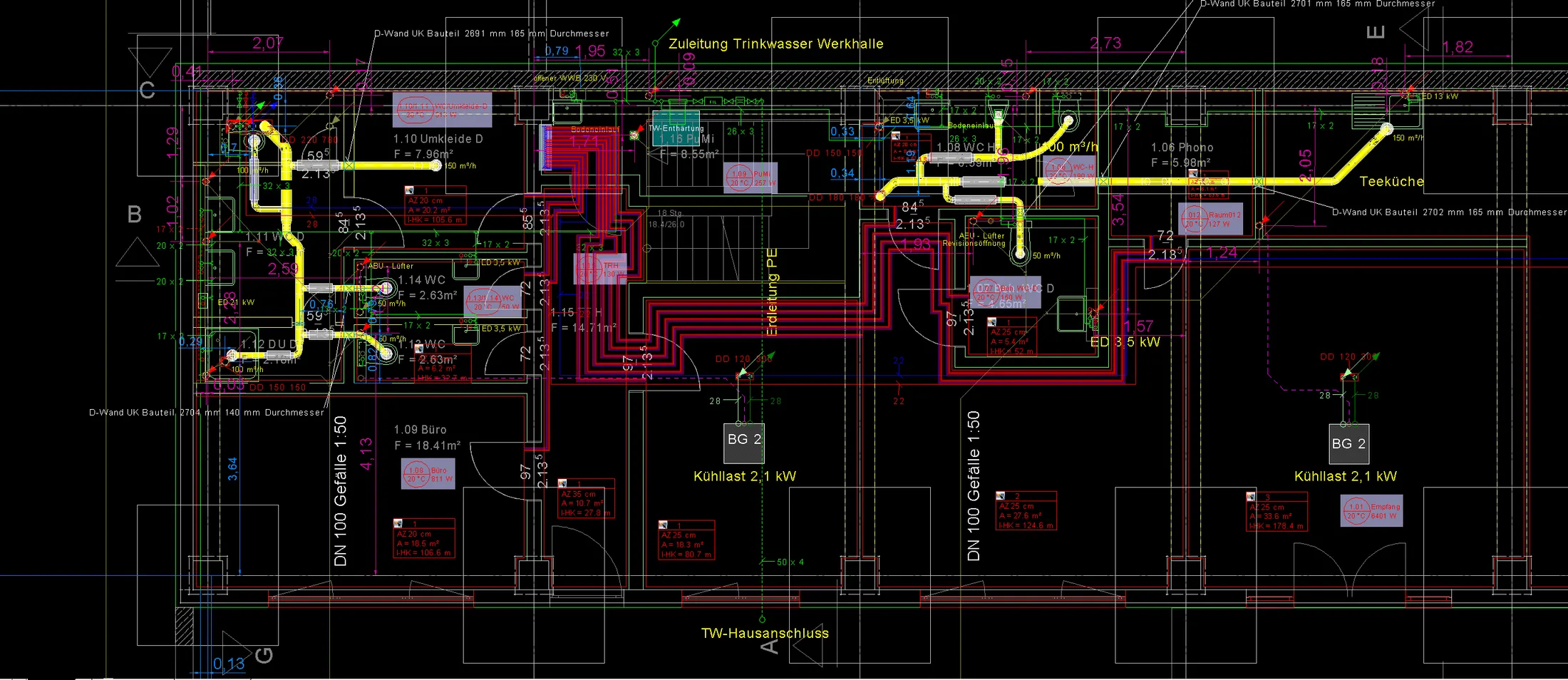Select the Zuleitung Trinkwasser Werkhalle label

coord(775,43)
